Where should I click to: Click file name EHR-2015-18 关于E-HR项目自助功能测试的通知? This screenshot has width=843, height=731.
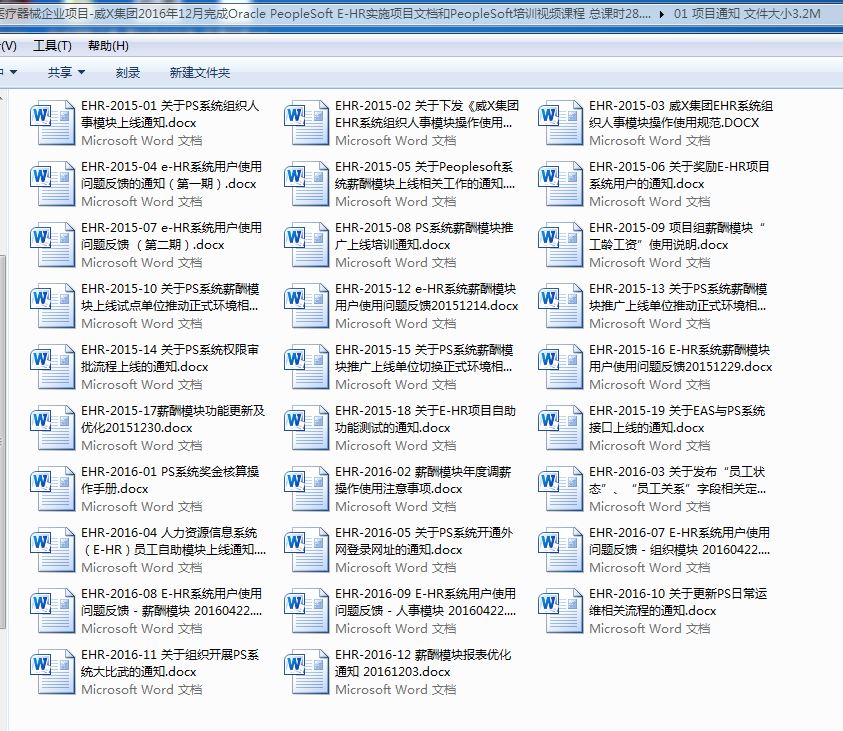click(425, 419)
